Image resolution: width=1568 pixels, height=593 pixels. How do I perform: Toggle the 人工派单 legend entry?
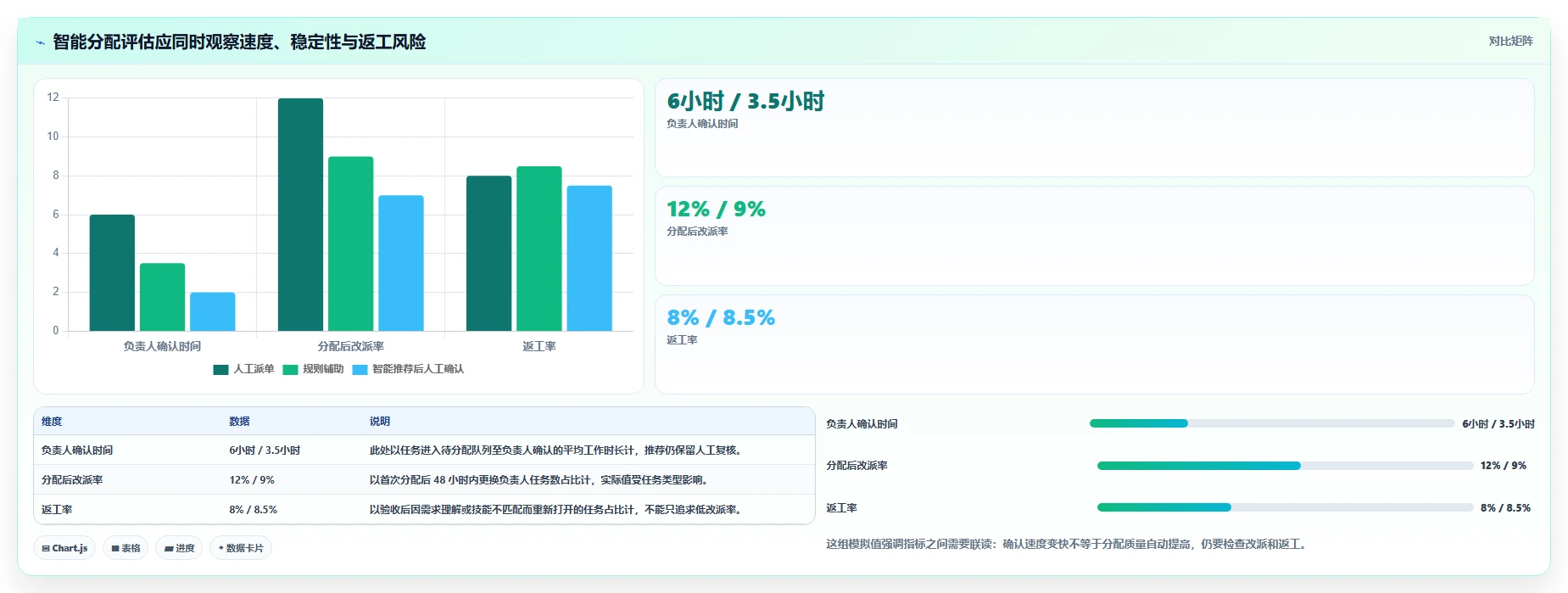(243, 369)
